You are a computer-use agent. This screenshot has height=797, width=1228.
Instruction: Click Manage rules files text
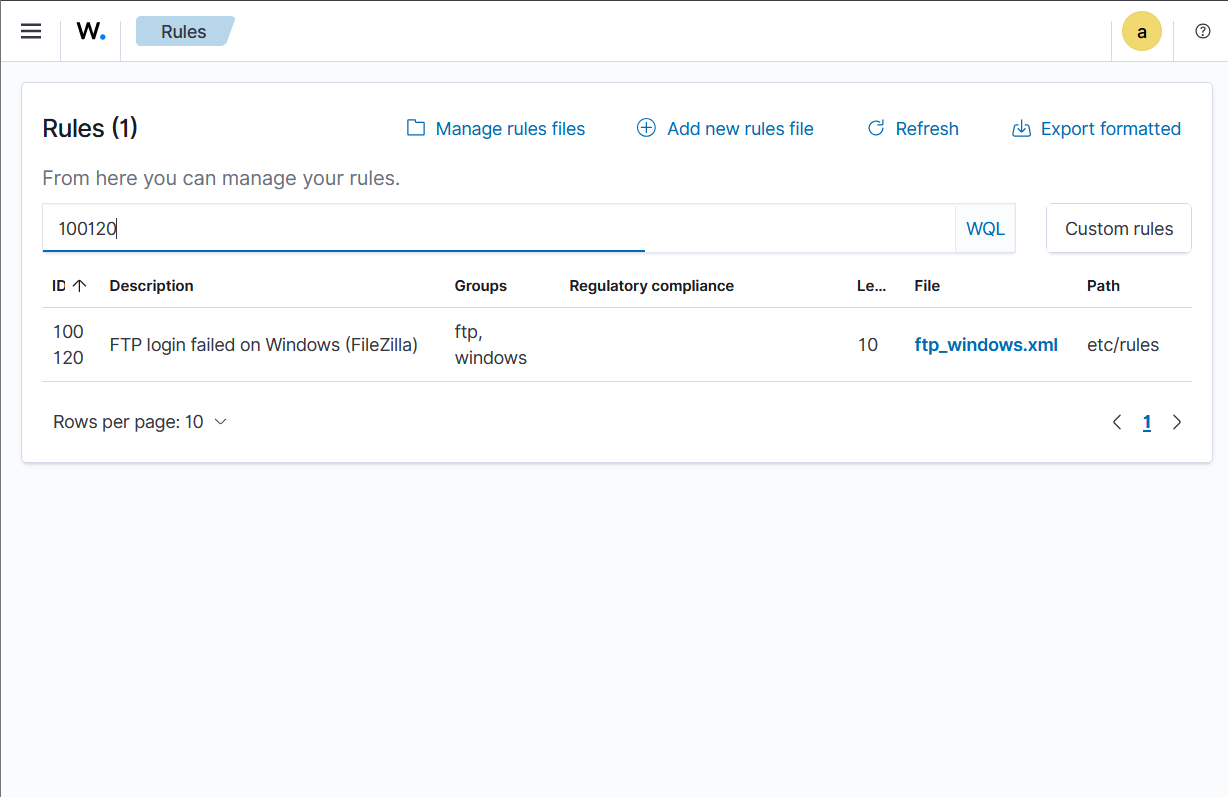coord(510,128)
